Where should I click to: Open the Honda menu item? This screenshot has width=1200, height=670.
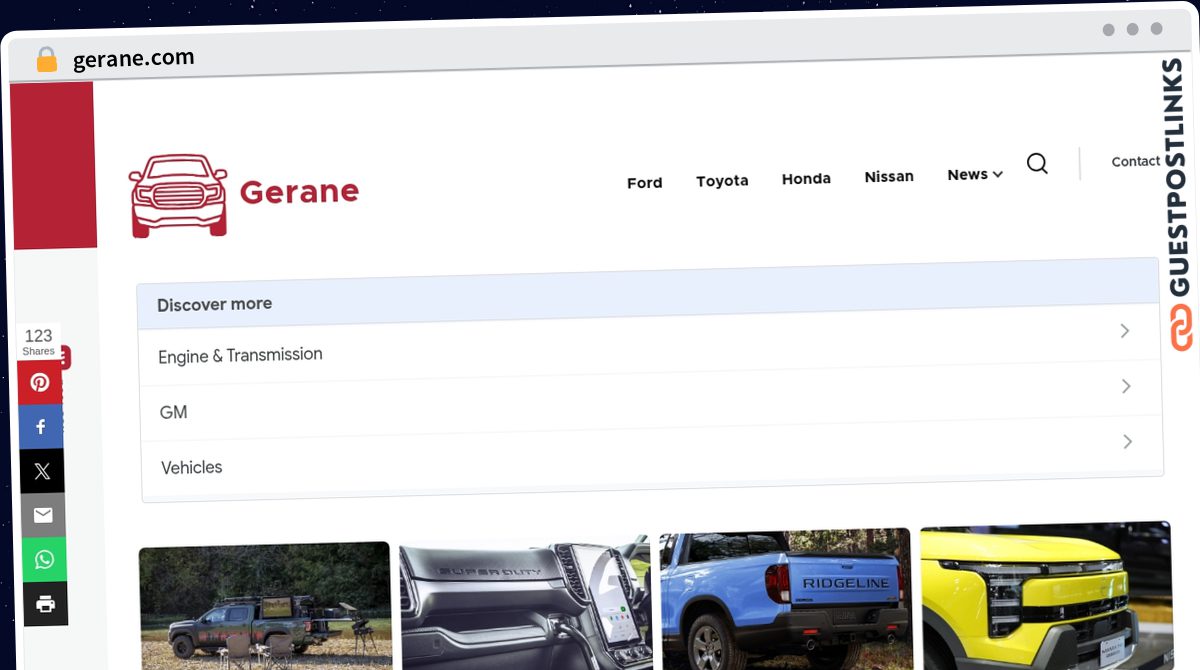point(806,179)
